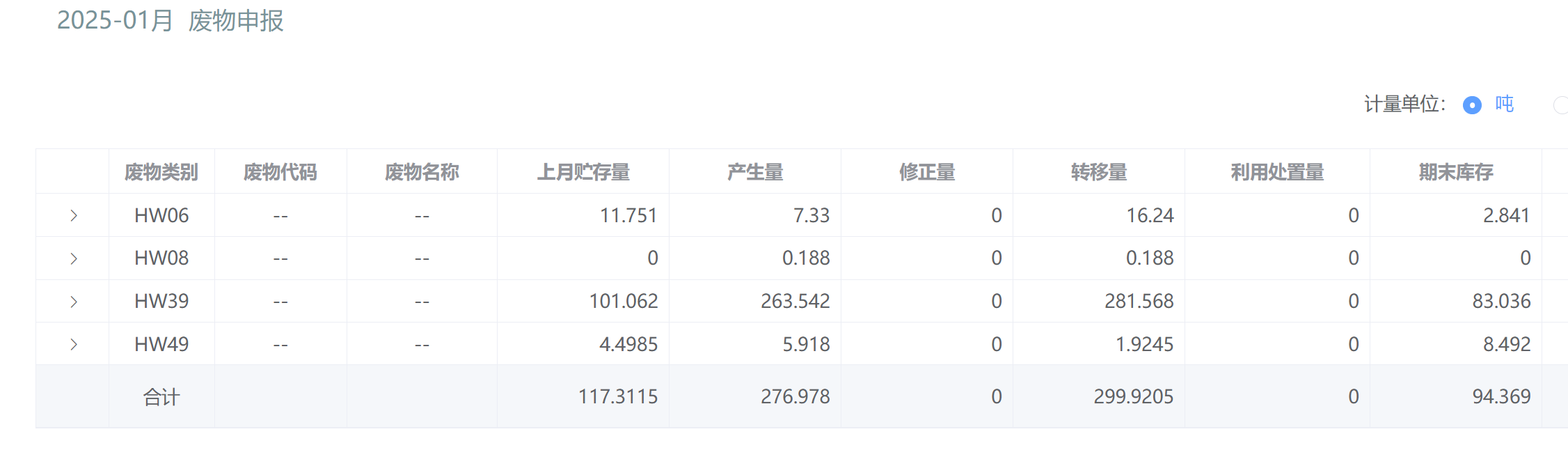Expand the HW49 waste category row
1568x473 pixels.
click(x=73, y=344)
